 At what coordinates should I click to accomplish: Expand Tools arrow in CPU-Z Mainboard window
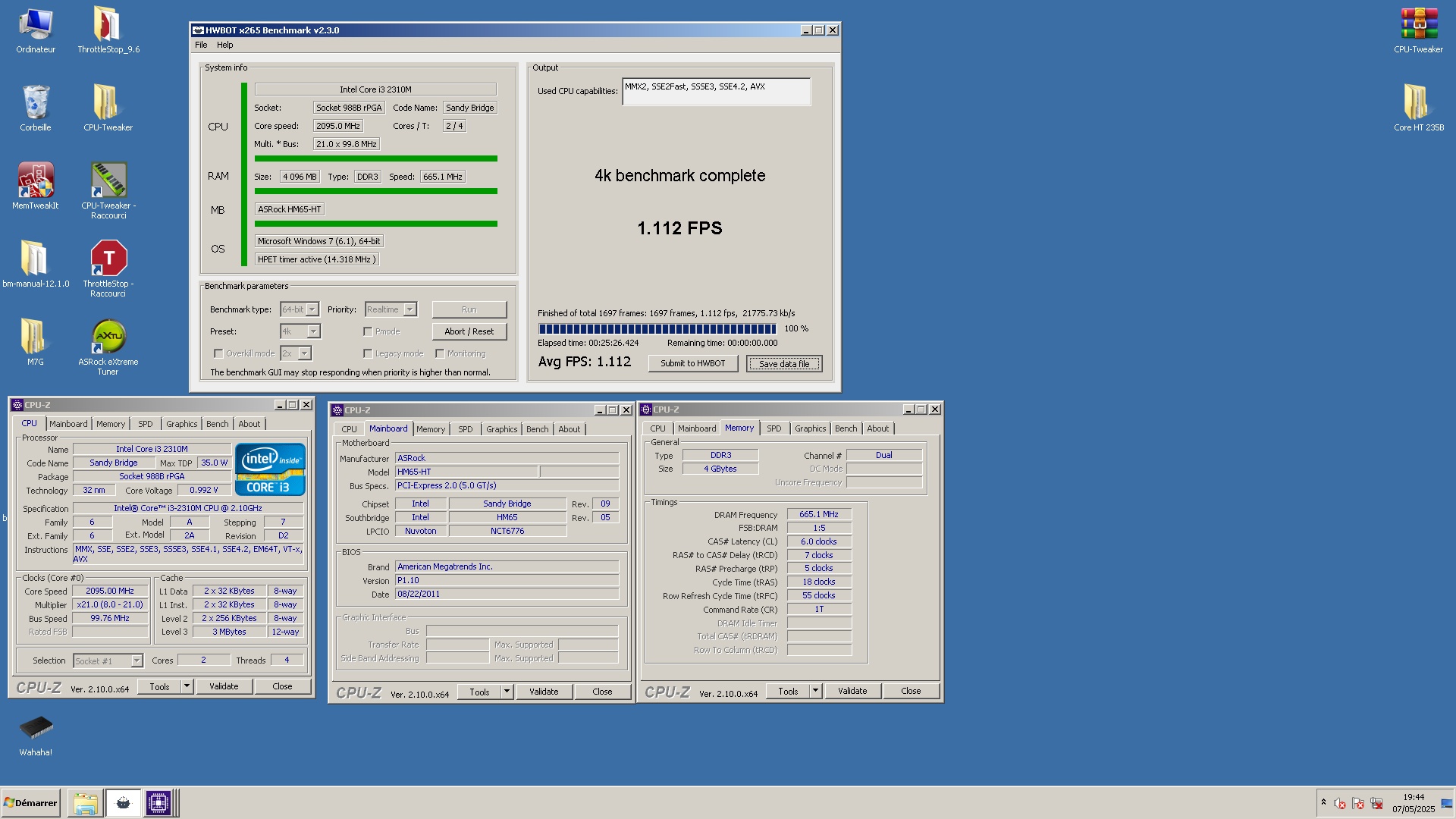click(507, 692)
